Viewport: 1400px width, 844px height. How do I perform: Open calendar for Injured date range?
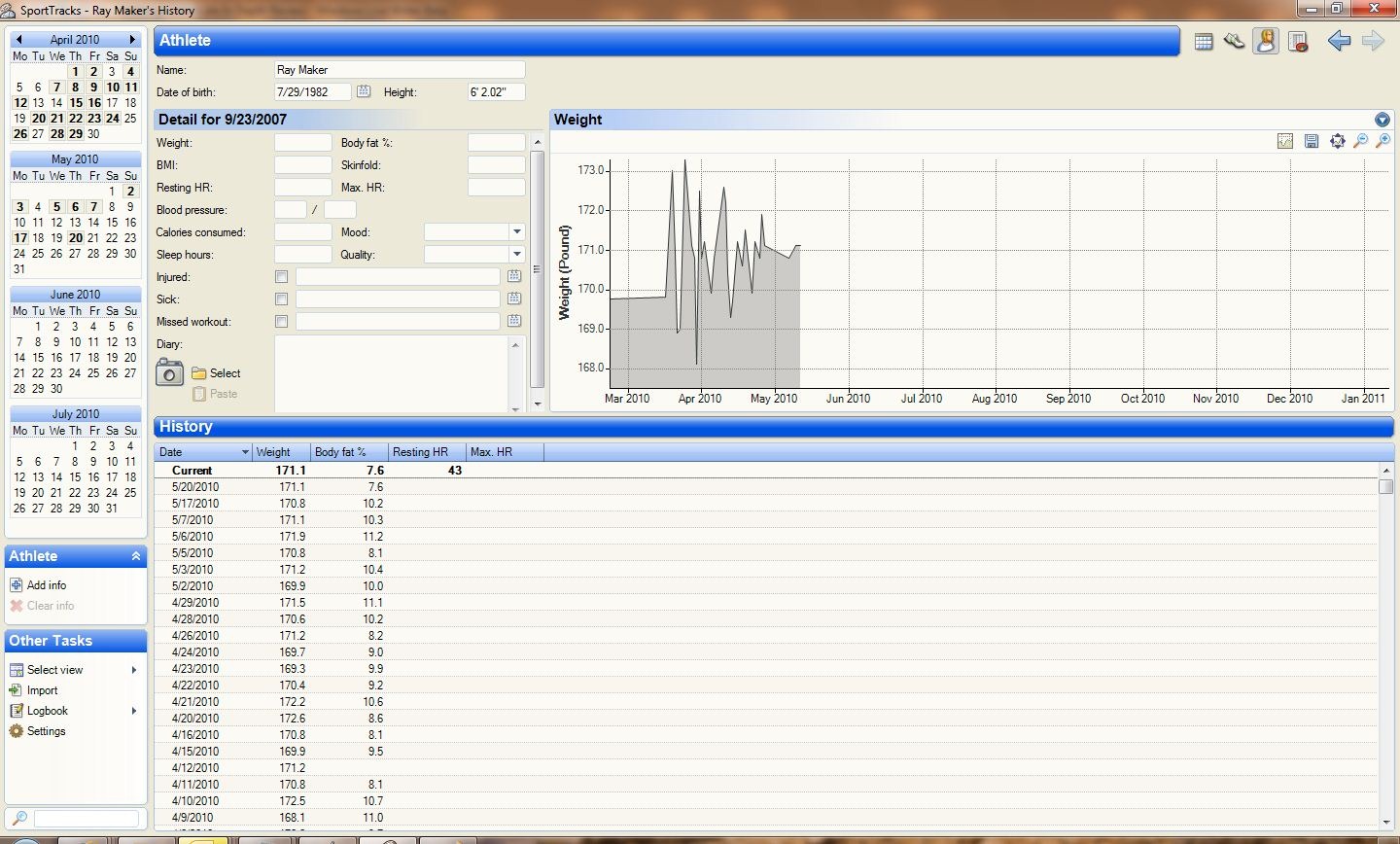(x=514, y=276)
